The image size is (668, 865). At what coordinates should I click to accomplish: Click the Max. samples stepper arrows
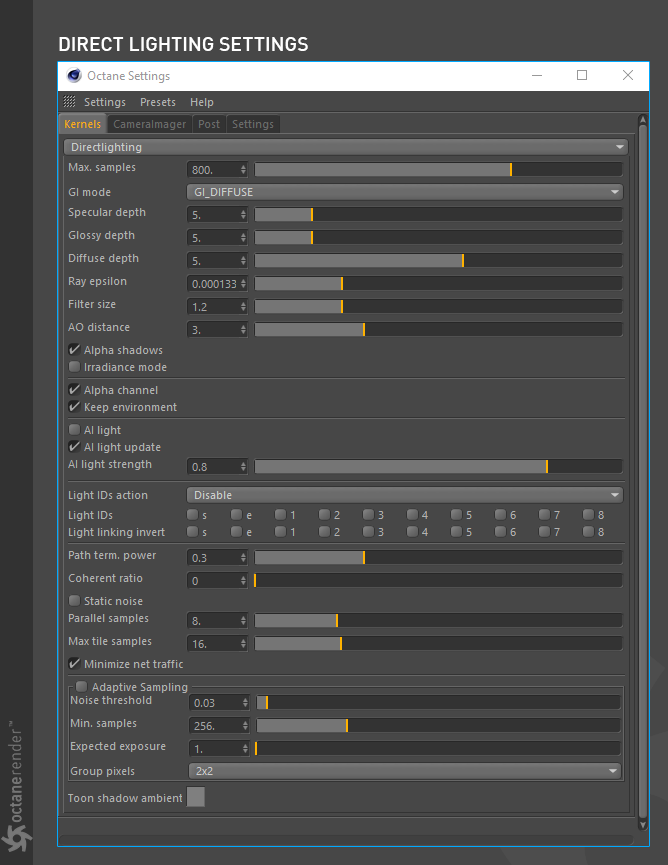(243, 170)
